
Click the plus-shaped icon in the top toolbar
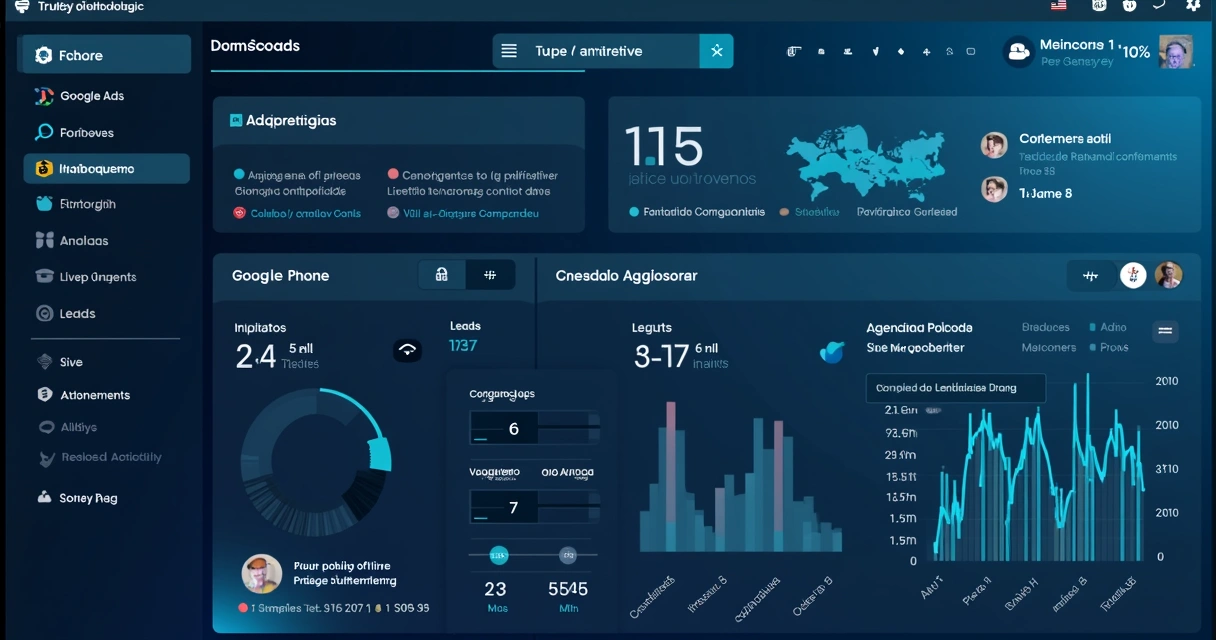tap(926, 51)
